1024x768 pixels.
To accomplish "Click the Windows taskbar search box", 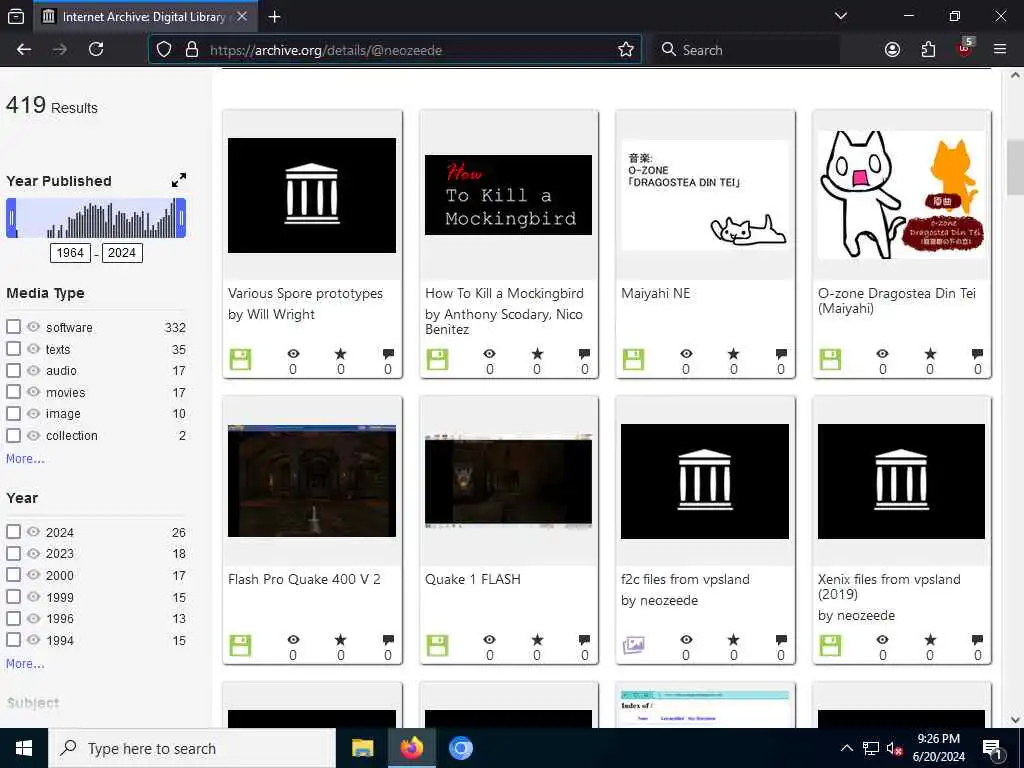I will coord(191,748).
